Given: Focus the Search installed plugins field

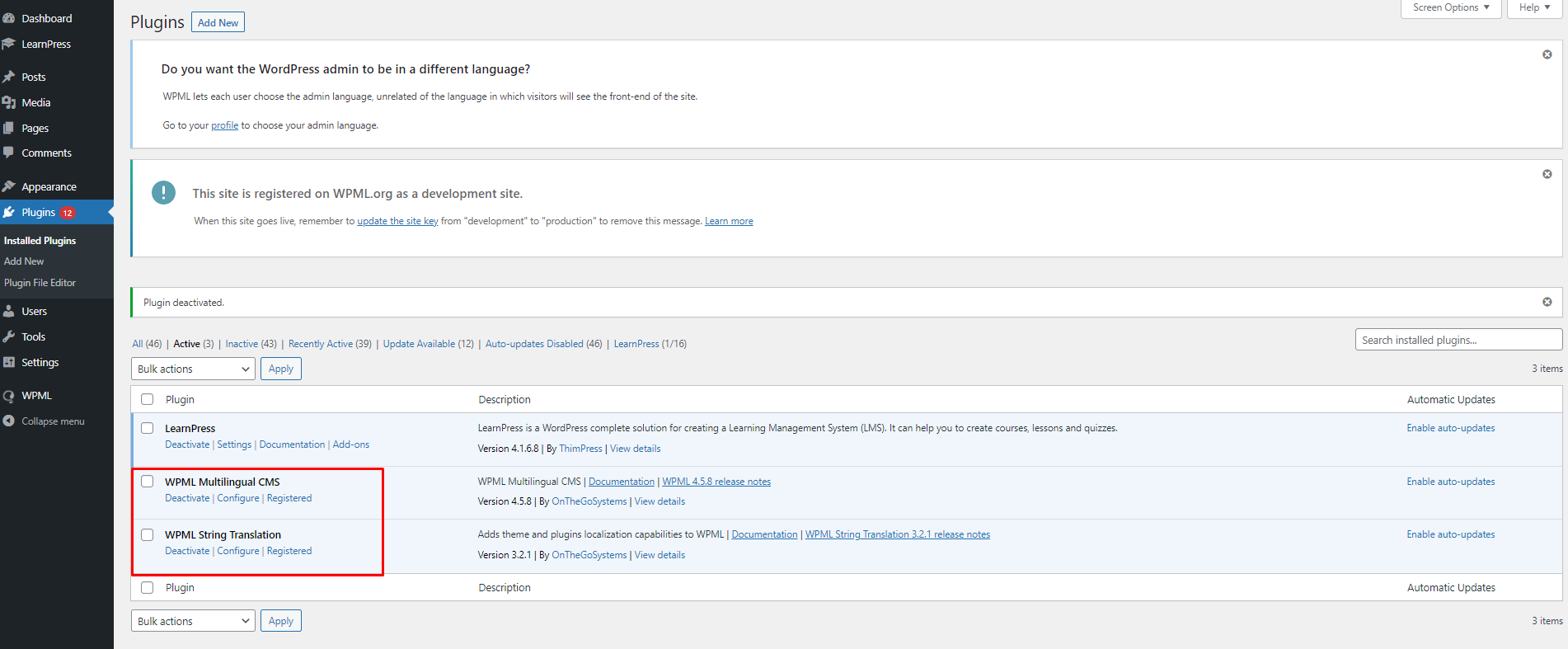Looking at the screenshot, I should [1458, 340].
